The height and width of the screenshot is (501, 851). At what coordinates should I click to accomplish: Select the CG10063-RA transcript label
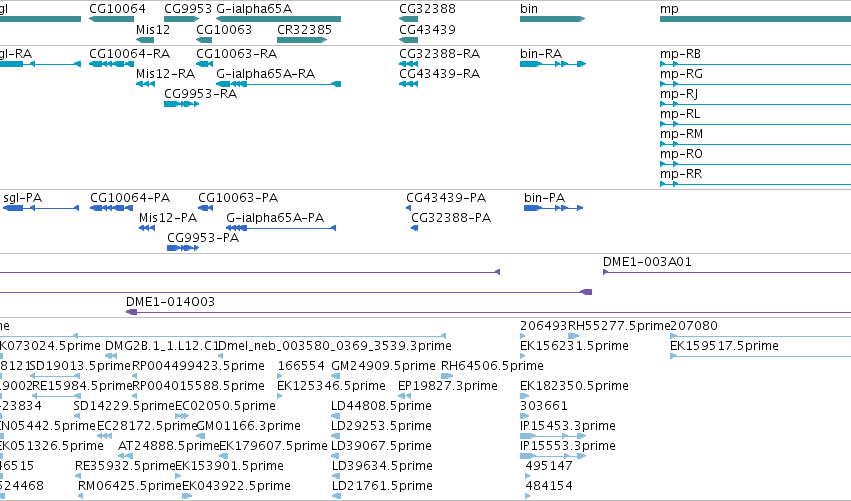[236, 54]
